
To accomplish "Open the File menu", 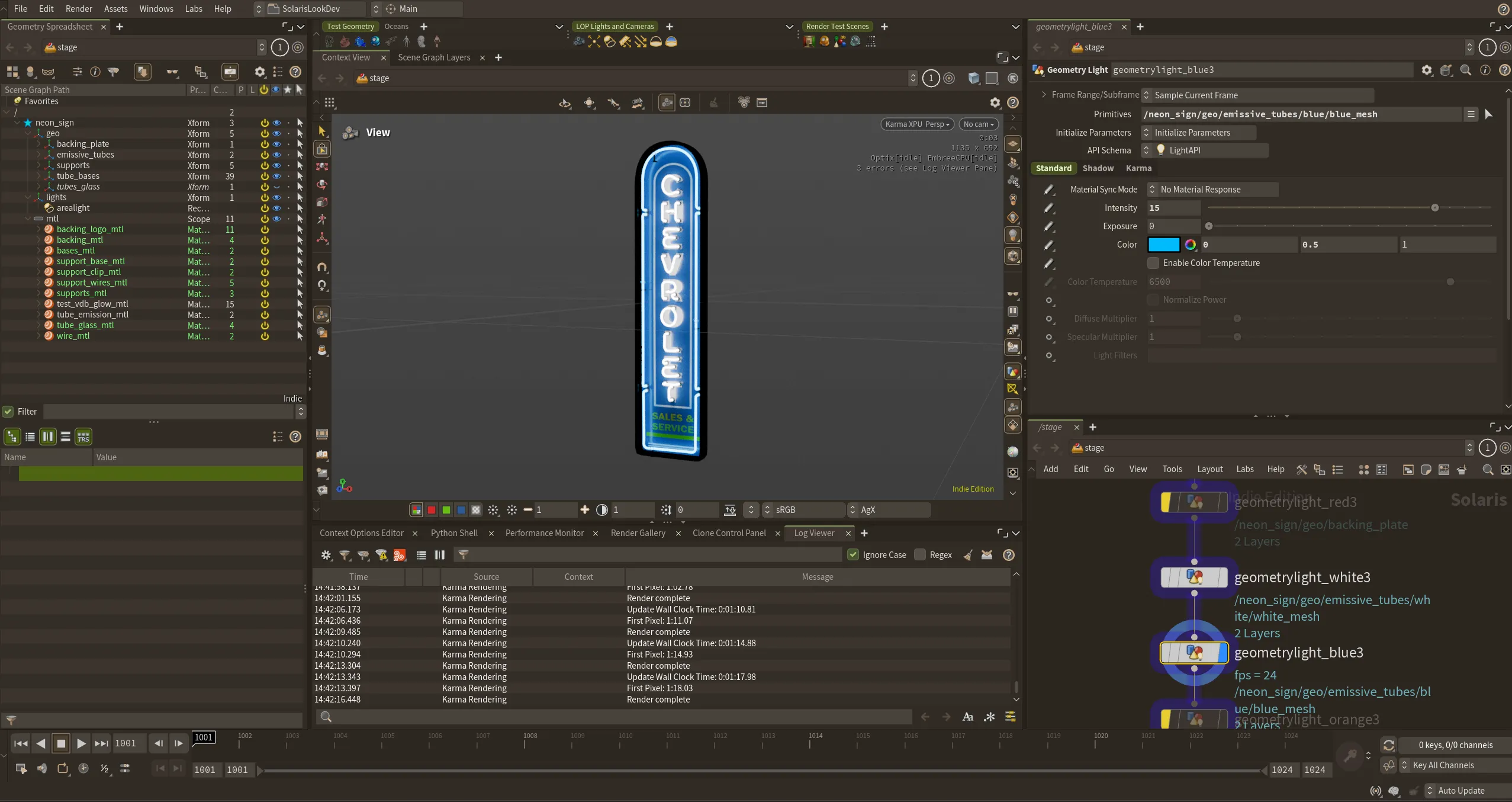I will tap(21, 9).
